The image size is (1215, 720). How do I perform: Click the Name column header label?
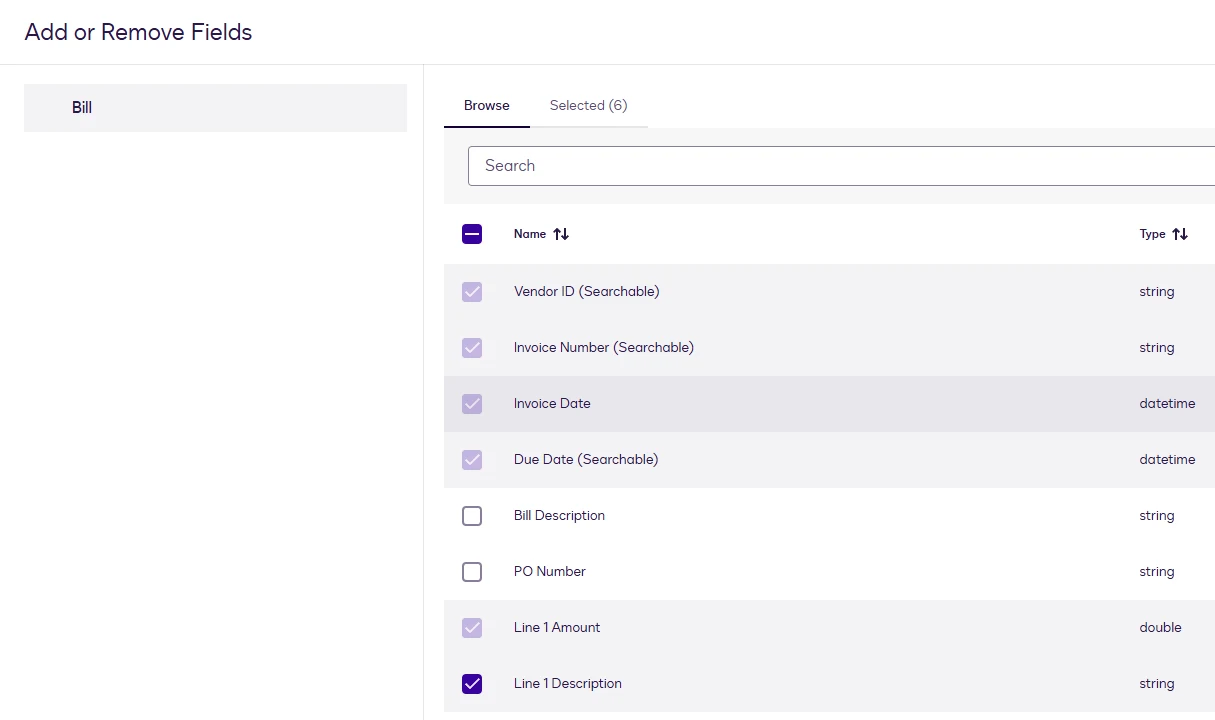click(x=530, y=234)
